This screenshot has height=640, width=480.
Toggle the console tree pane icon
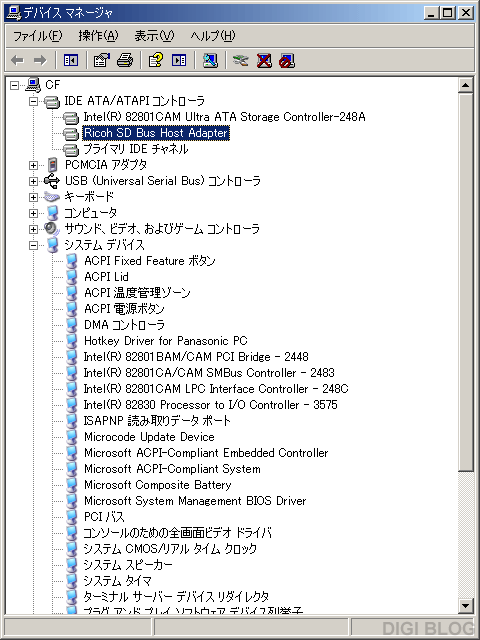click(71, 61)
